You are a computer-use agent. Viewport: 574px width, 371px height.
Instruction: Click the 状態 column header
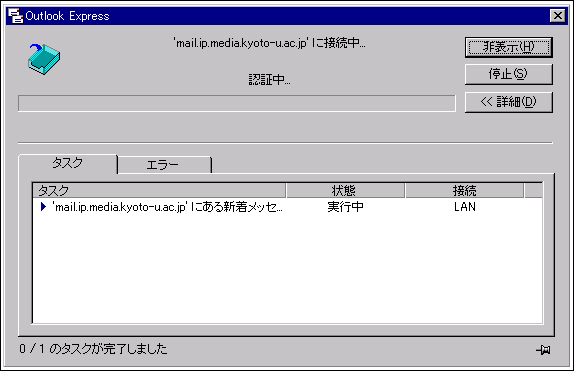click(345, 190)
